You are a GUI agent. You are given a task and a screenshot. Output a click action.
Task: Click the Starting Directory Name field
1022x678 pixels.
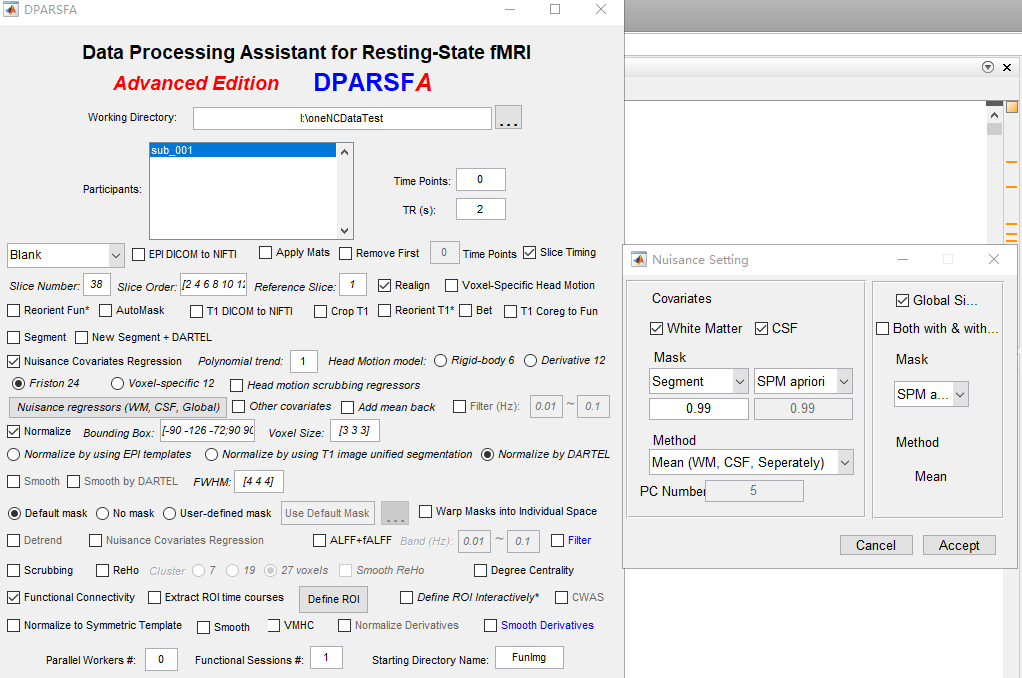point(529,657)
